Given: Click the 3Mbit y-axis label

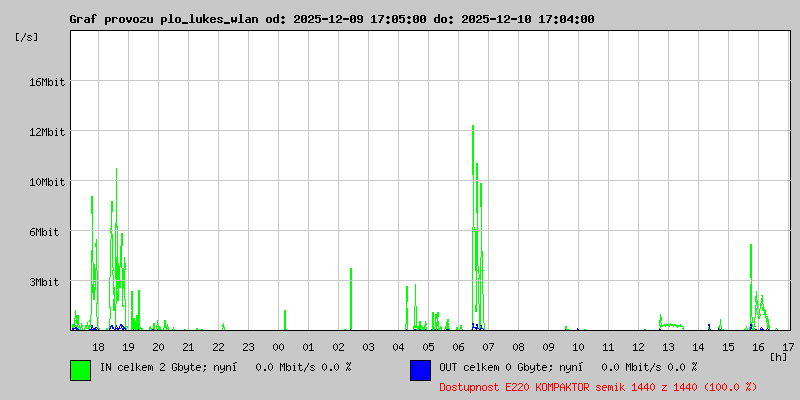Looking at the screenshot, I should pyautogui.click(x=44, y=282).
